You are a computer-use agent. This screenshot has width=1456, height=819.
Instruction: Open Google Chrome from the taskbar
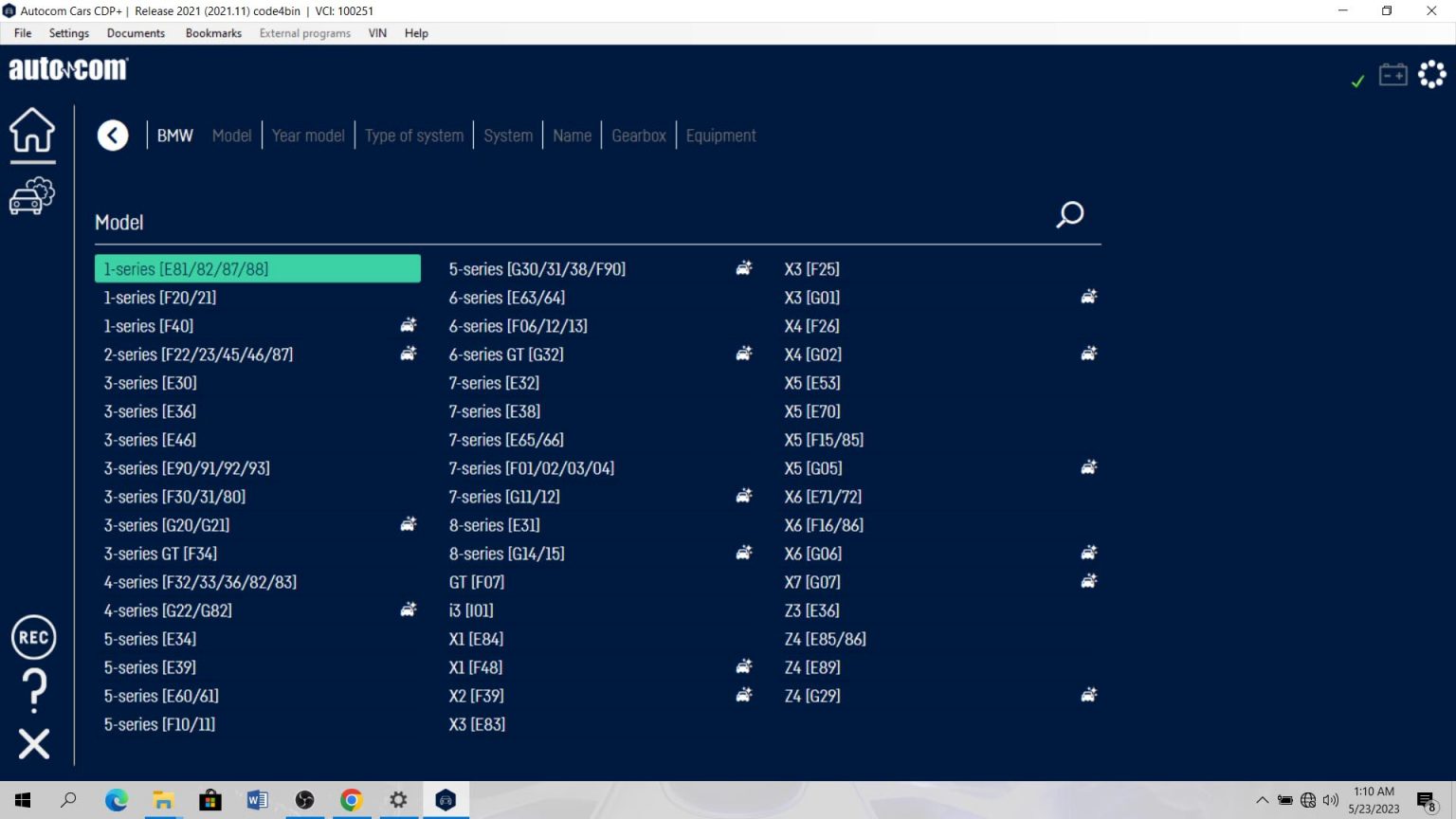(351, 800)
